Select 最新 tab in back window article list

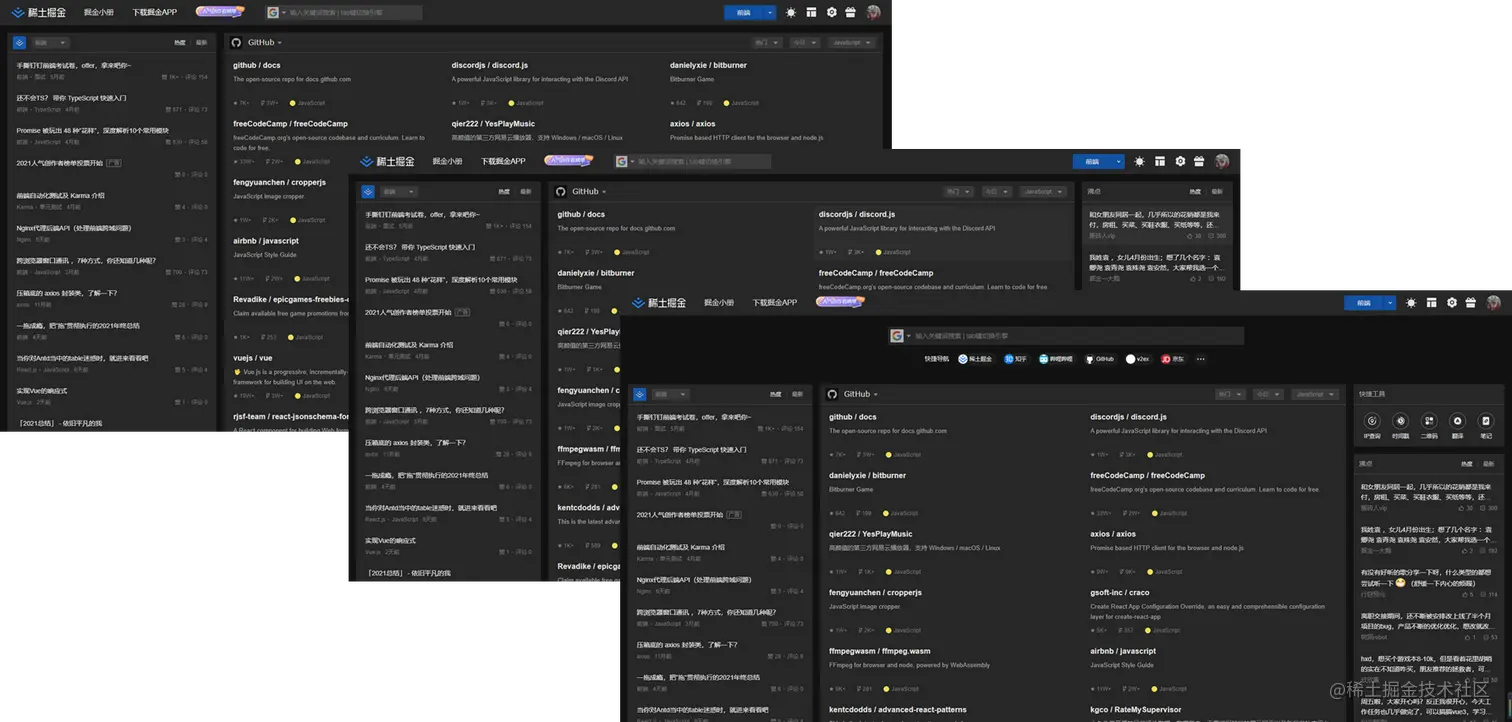pos(202,43)
